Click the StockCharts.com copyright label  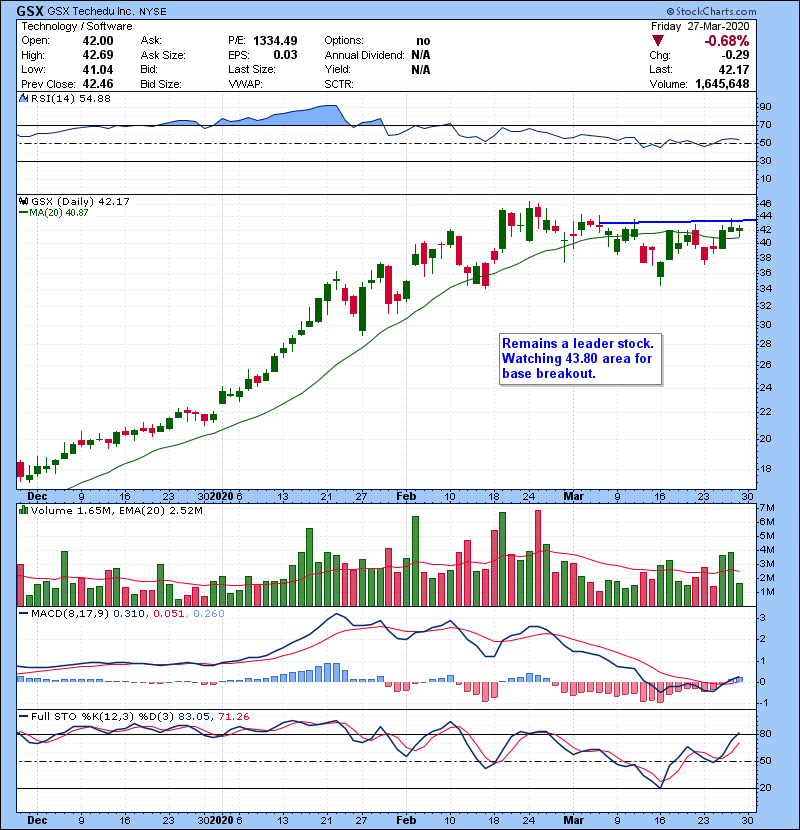coord(712,11)
